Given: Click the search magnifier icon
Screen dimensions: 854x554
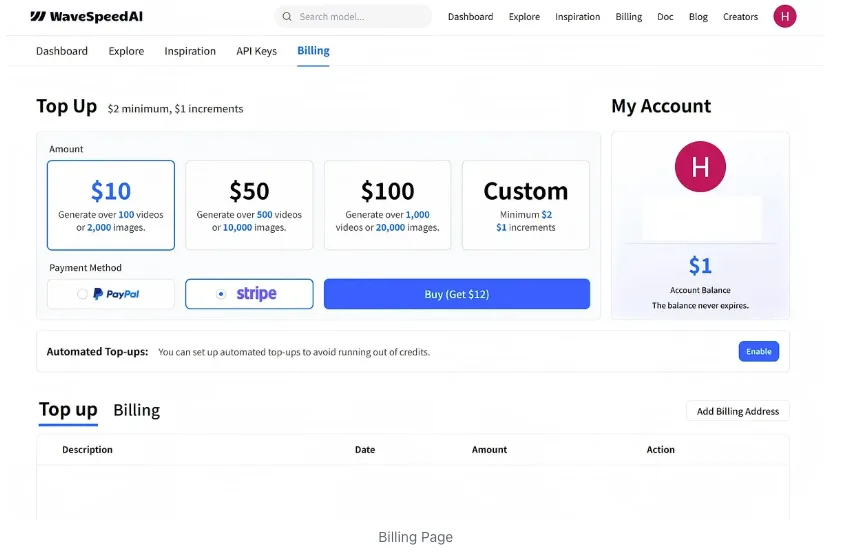Looking at the screenshot, I should pos(286,17).
